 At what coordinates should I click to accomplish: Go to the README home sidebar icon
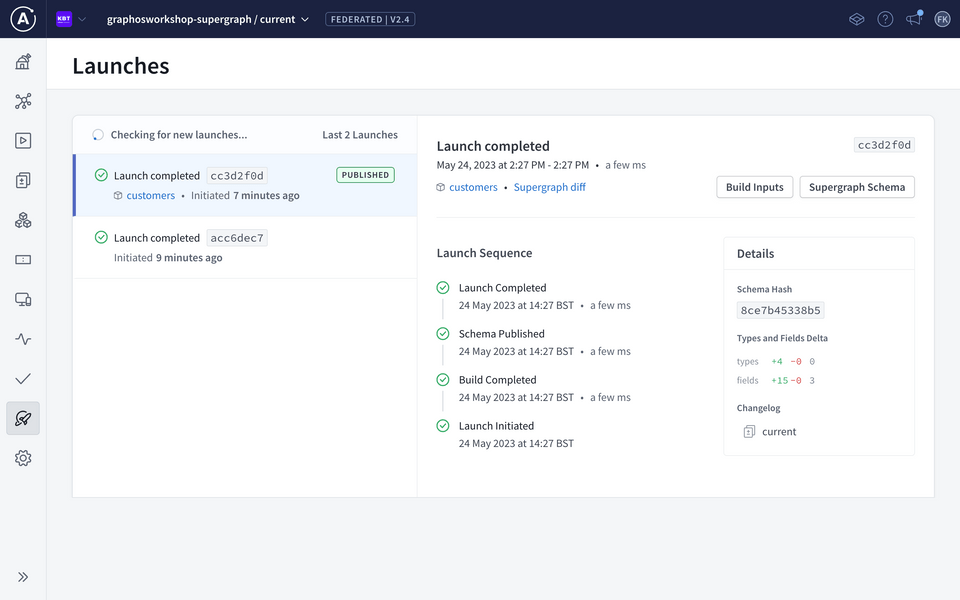pyautogui.click(x=23, y=61)
